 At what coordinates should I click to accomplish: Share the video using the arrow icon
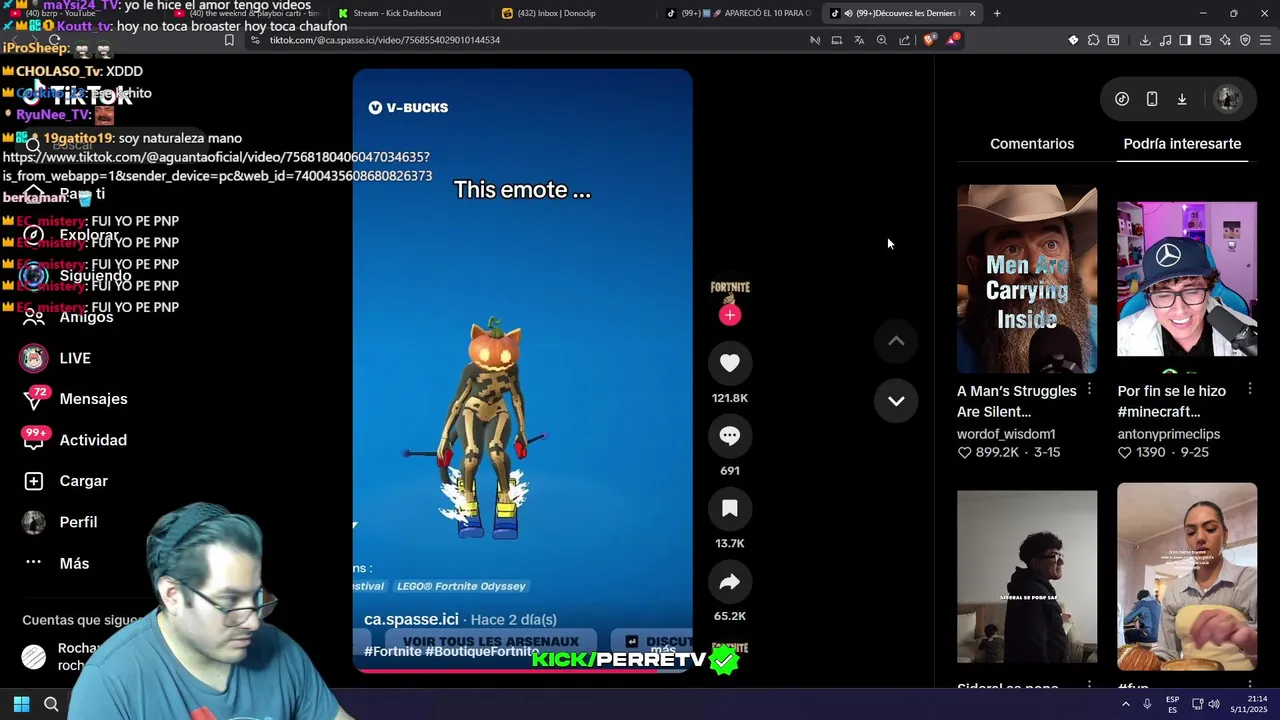(730, 582)
